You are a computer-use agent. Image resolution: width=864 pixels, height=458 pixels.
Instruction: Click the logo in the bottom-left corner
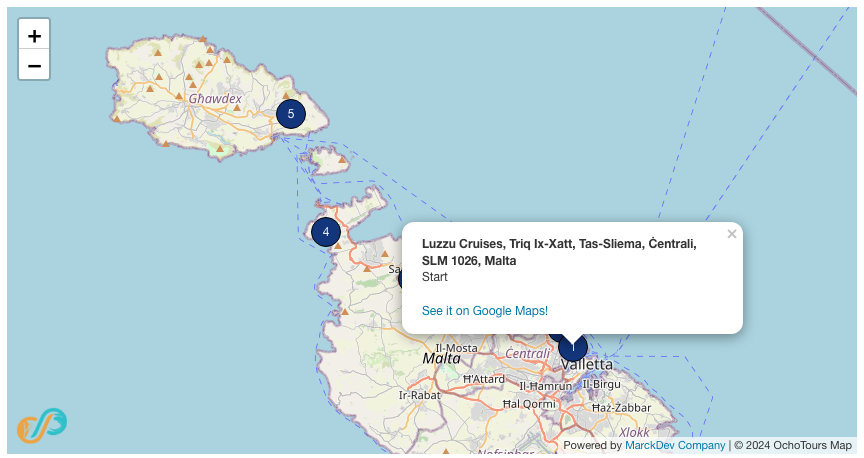(x=41, y=425)
